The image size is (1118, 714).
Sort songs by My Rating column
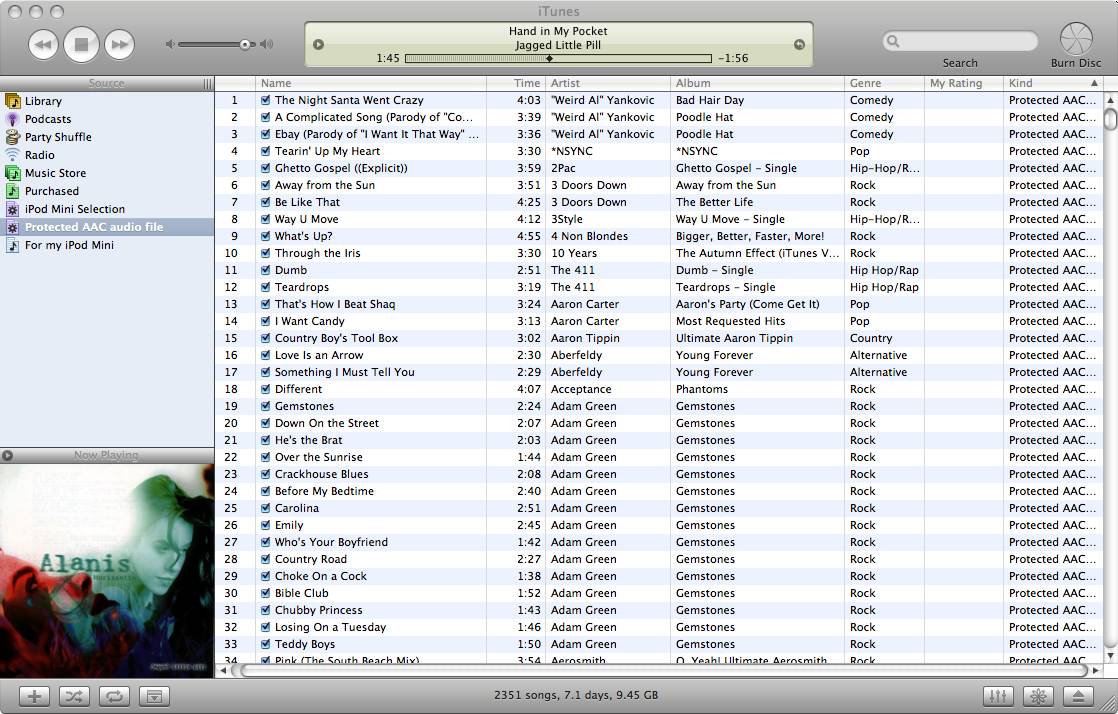[x=964, y=83]
